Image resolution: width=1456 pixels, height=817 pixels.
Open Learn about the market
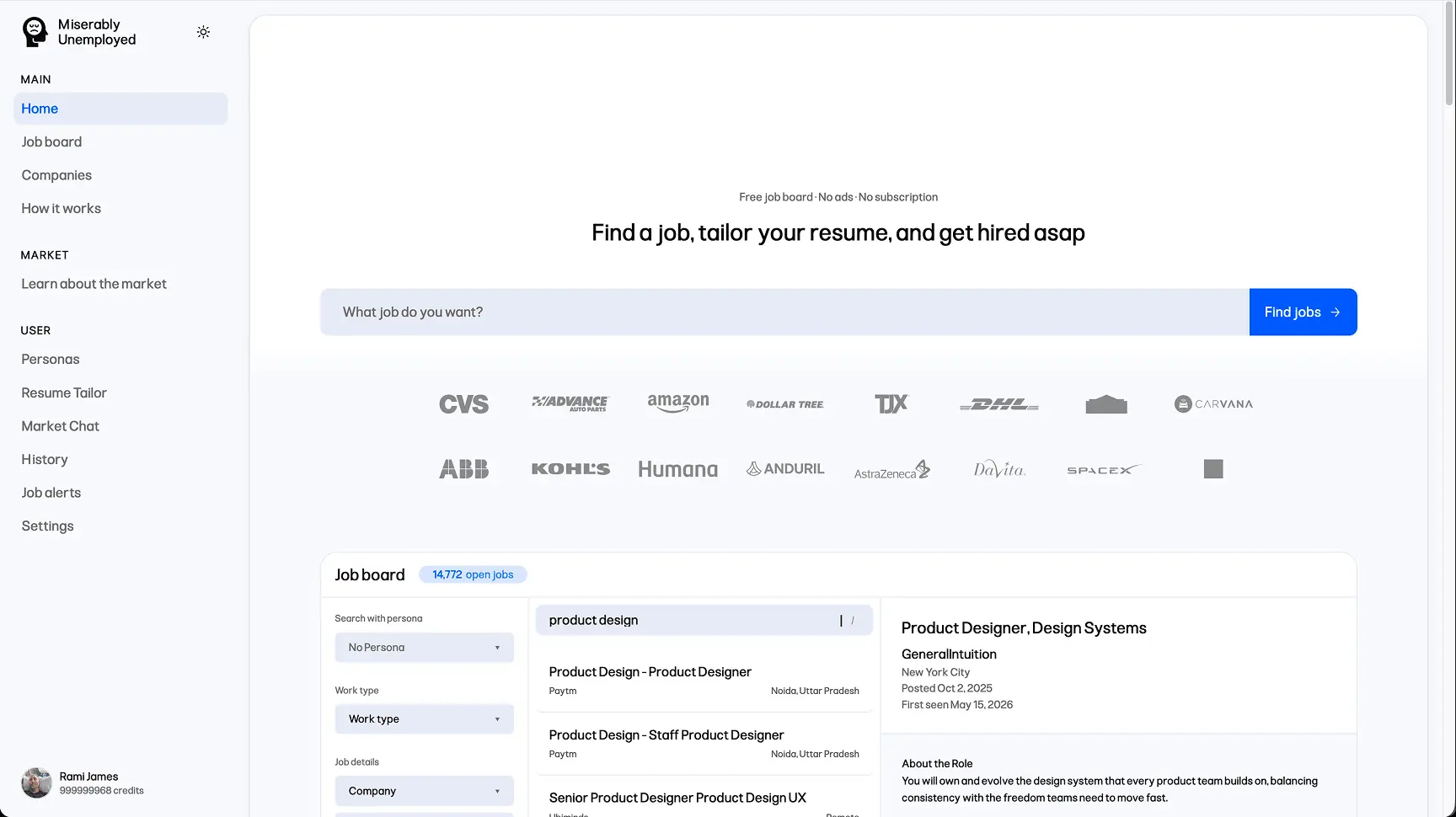120,284
